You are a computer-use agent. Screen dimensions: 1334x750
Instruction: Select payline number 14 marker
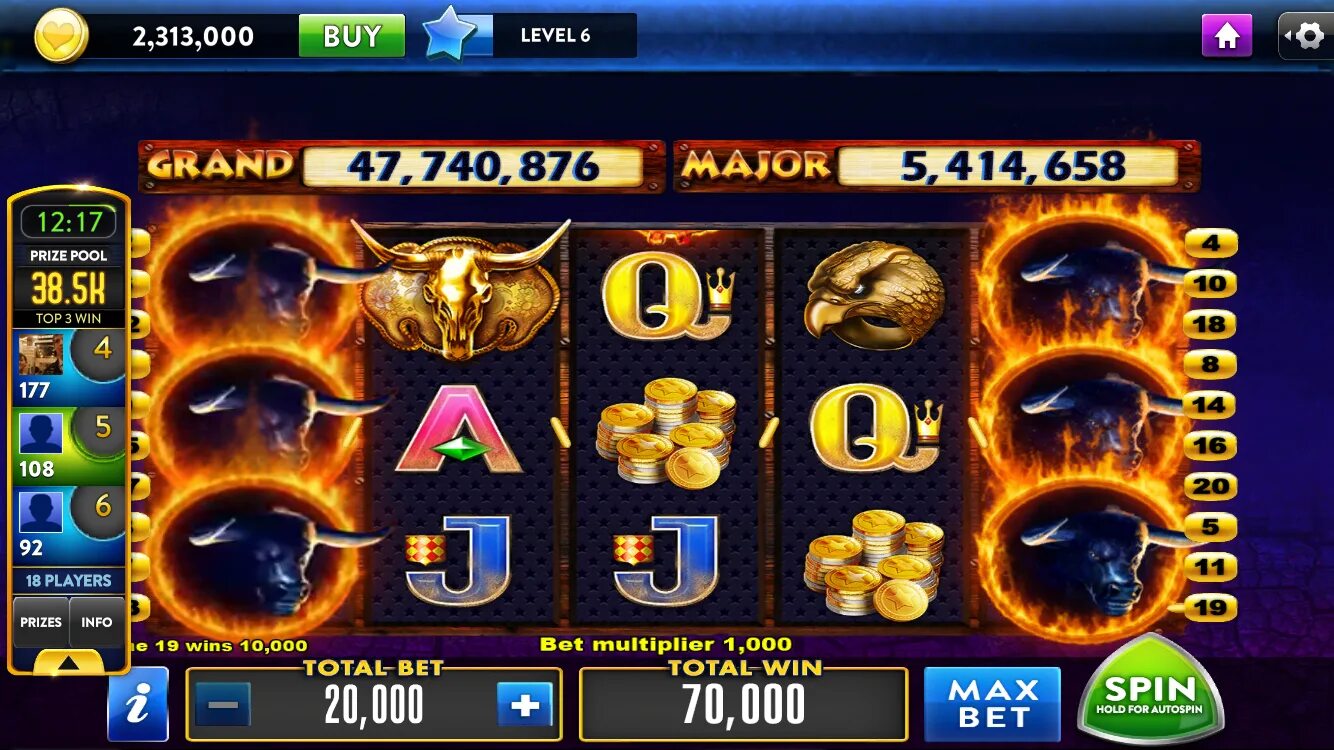(x=1210, y=405)
